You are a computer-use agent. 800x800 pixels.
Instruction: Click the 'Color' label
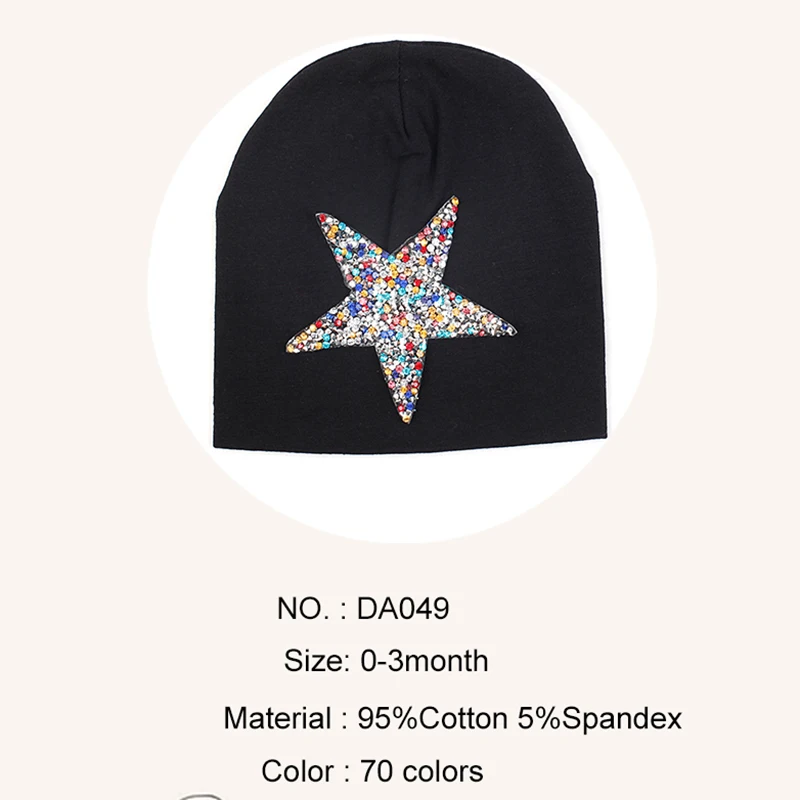click(x=297, y=771)
